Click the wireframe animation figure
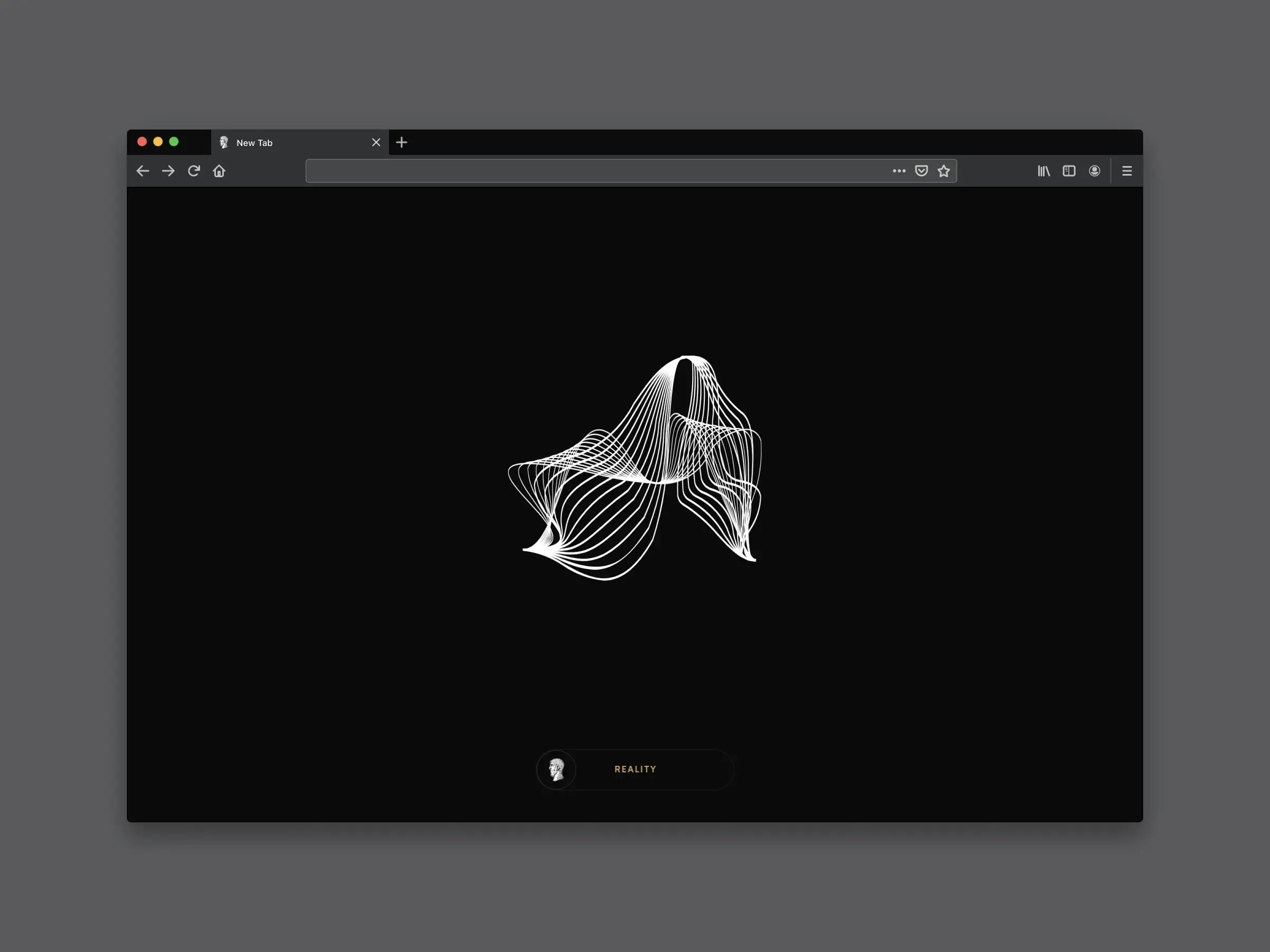This screenshot has width=1270, height=952. (634, 471)
